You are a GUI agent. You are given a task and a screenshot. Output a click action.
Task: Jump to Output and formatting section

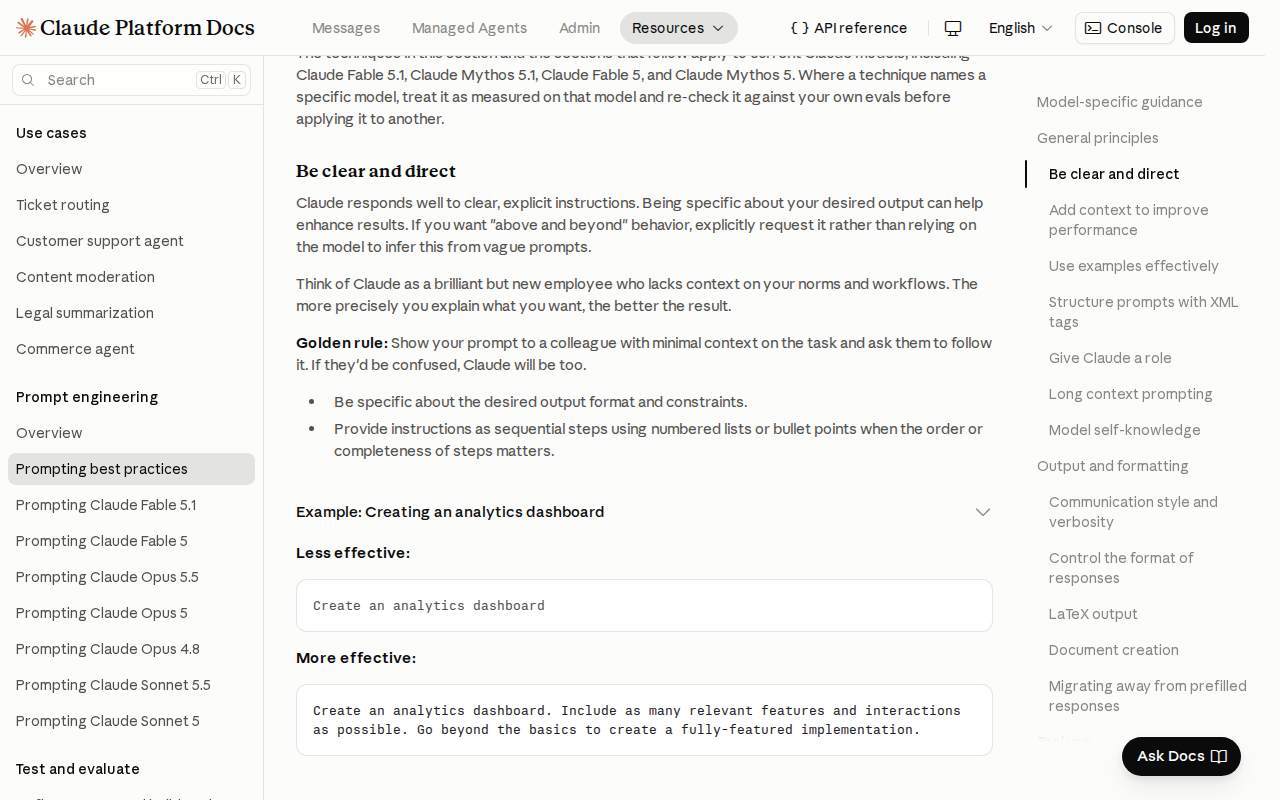1113,466
